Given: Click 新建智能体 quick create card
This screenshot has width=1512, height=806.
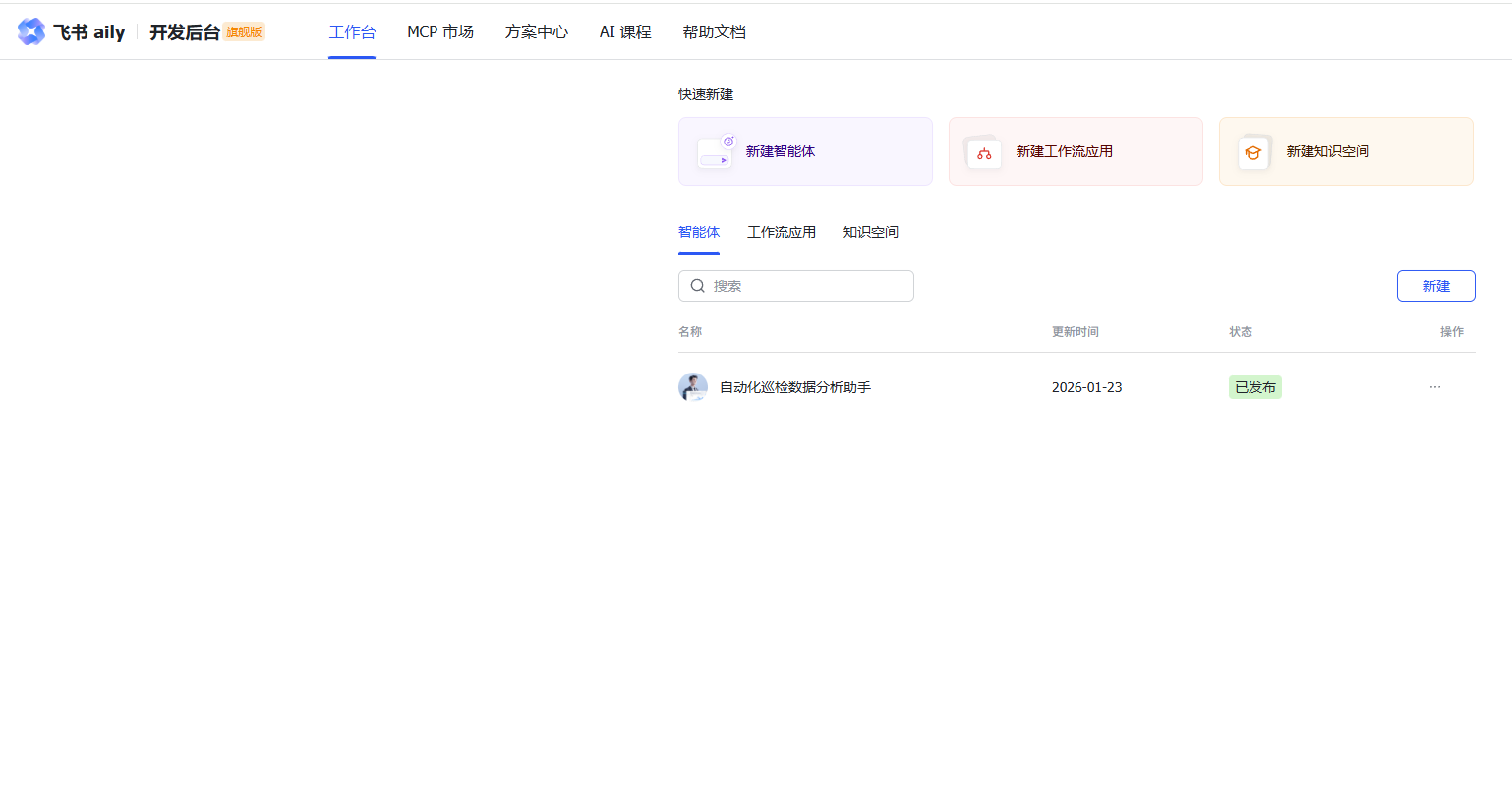Looking at the screenshot, I should point(805,151).
